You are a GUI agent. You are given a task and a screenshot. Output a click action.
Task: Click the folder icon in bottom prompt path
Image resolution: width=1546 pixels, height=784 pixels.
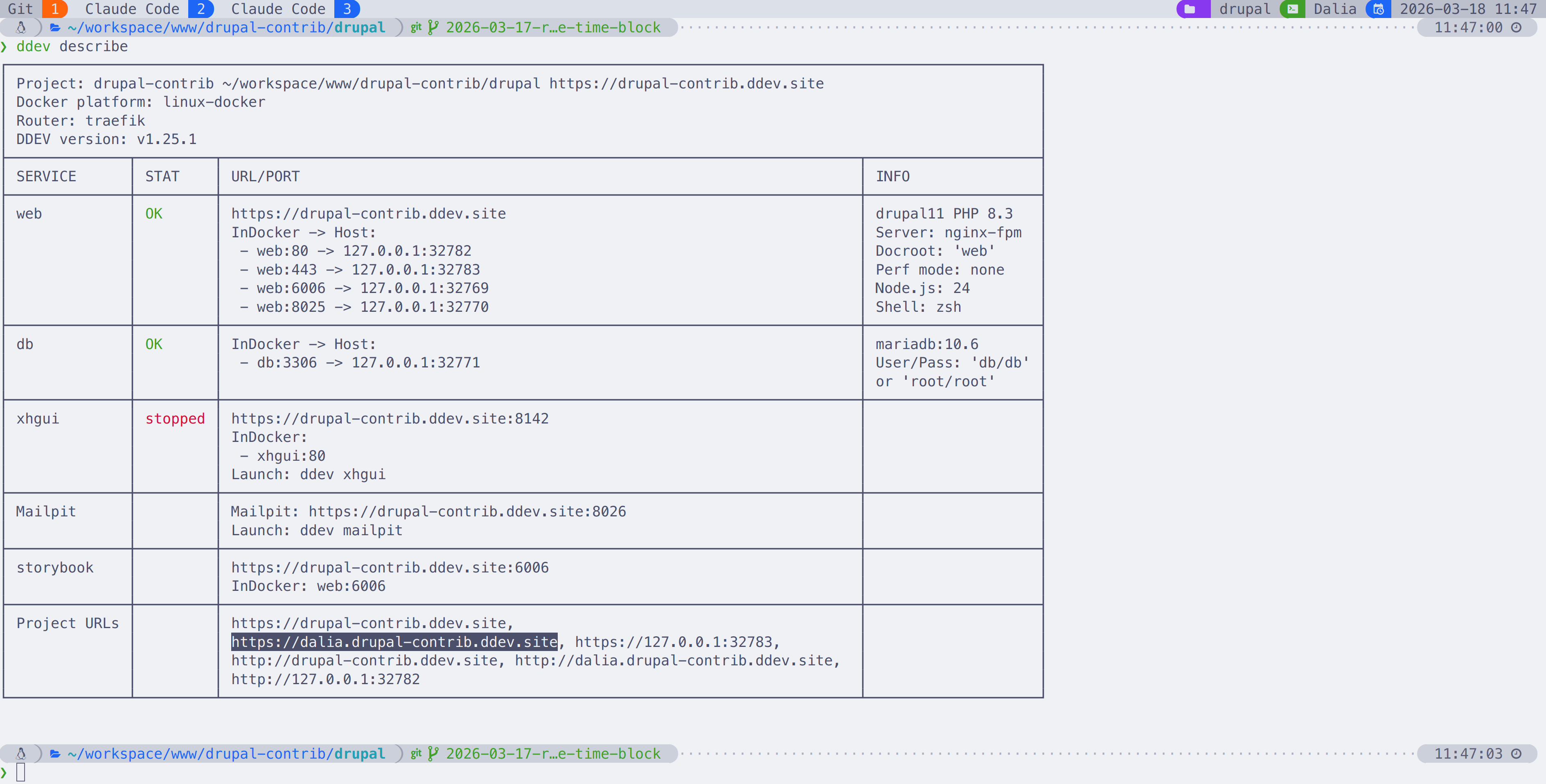[55, 754]
